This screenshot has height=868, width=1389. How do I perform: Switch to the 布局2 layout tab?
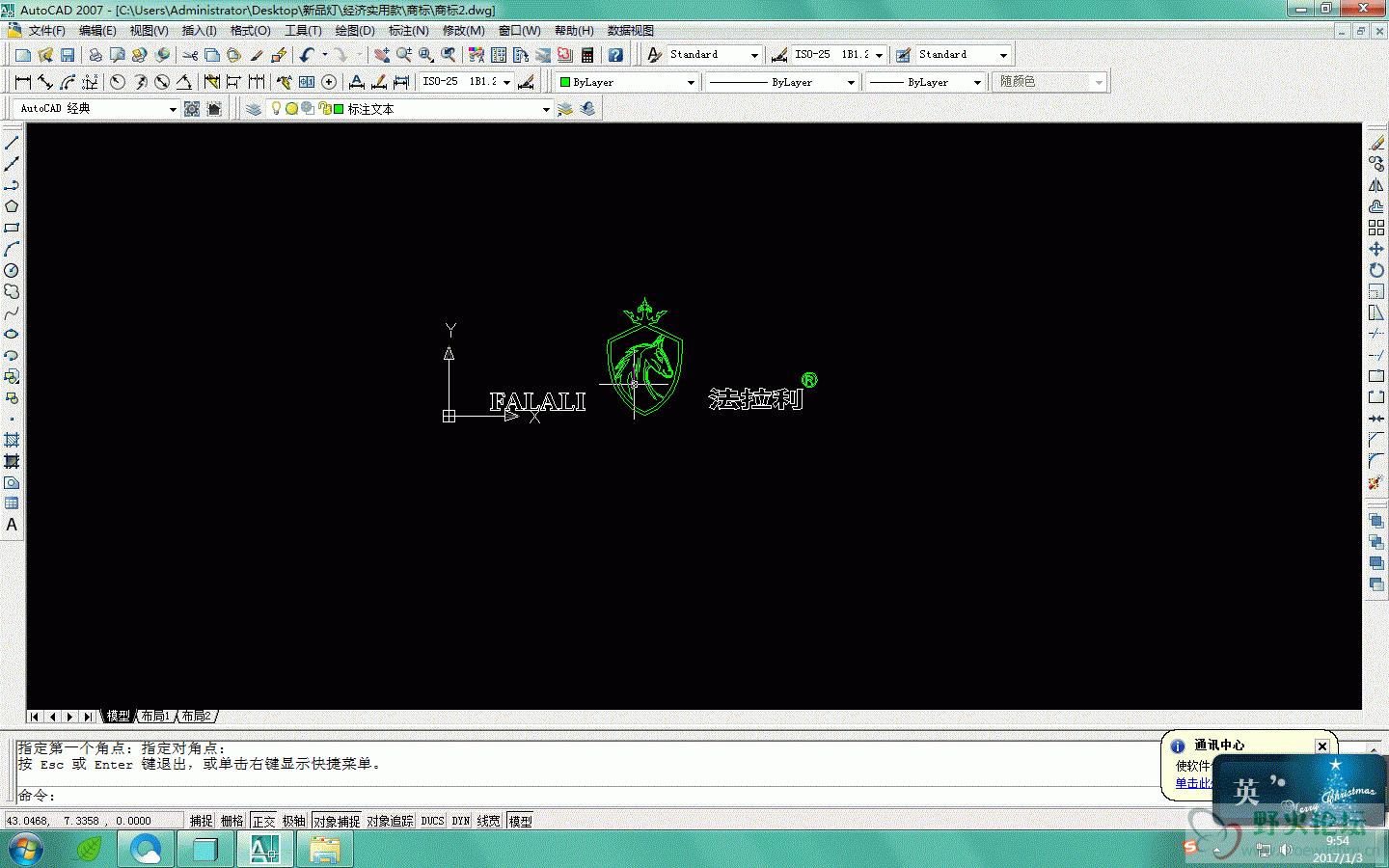click(x=196, y=716)
